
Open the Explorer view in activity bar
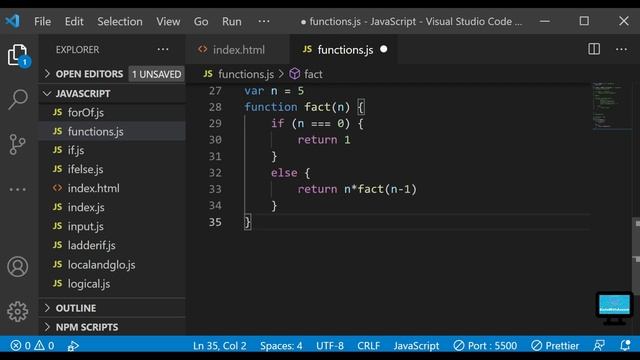pos(18,55)
